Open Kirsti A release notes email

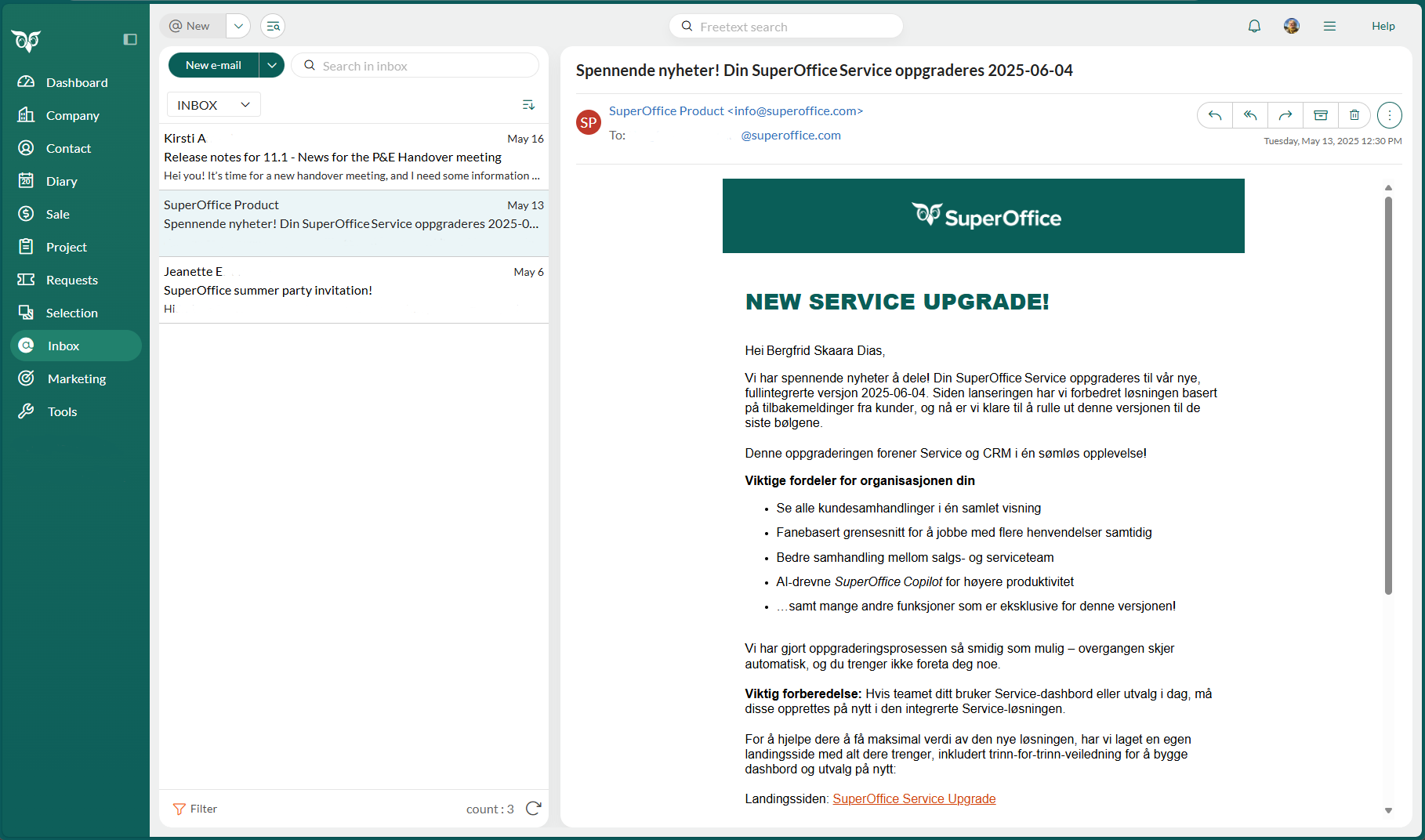[x=354, y=157]
